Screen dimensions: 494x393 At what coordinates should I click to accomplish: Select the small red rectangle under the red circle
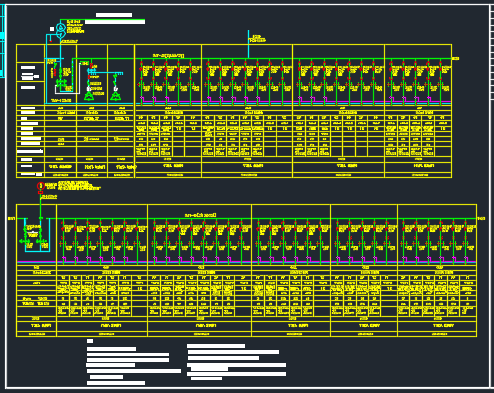tap(41, 192)
